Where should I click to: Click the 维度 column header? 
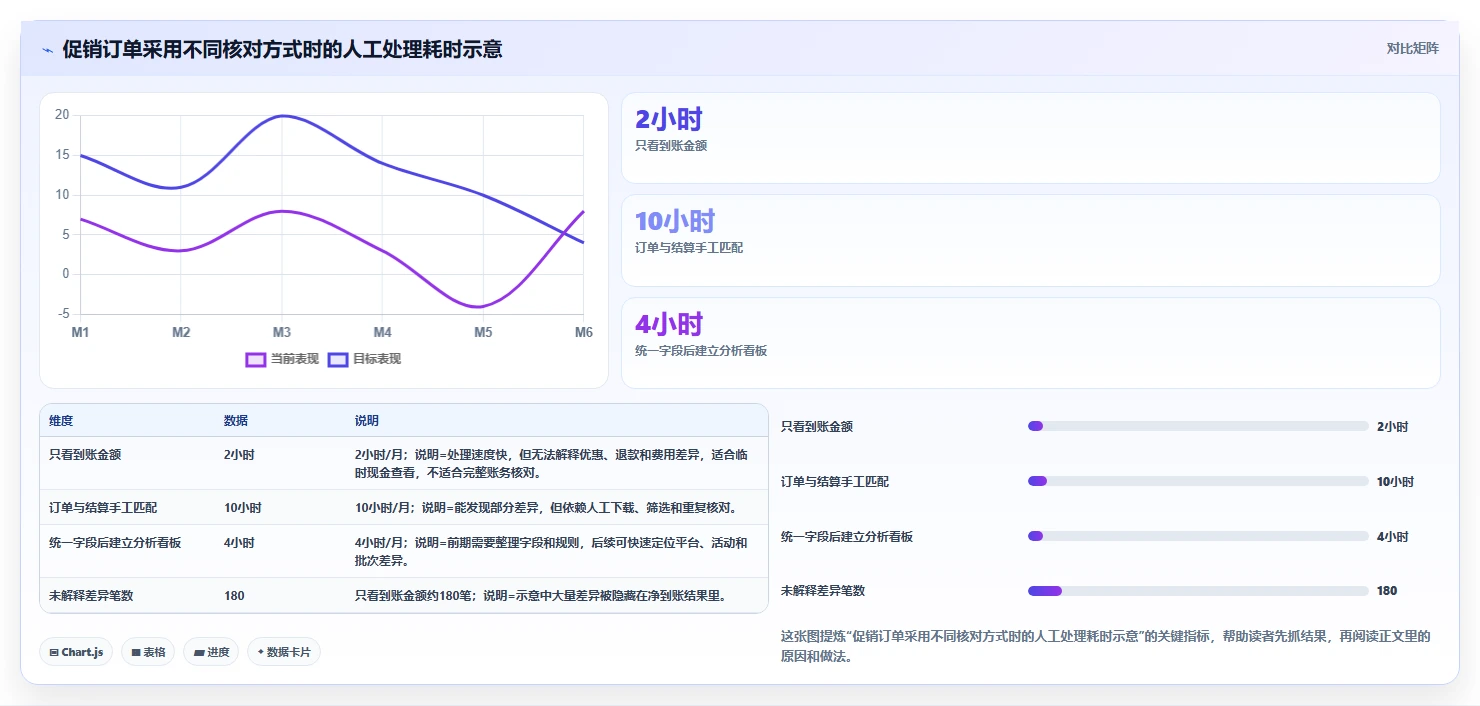[61, 421]
